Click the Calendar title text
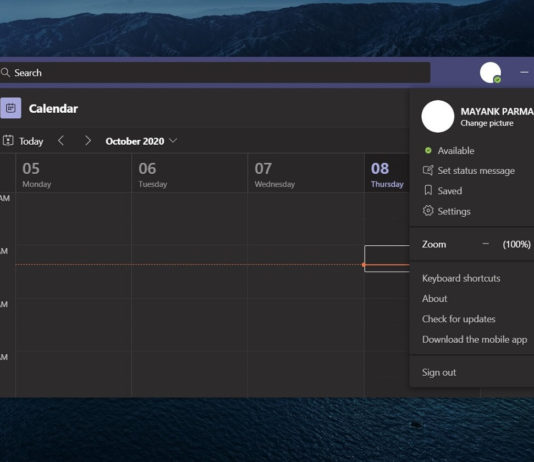Viewport: 534px width, 462px height. coord(53,109)
